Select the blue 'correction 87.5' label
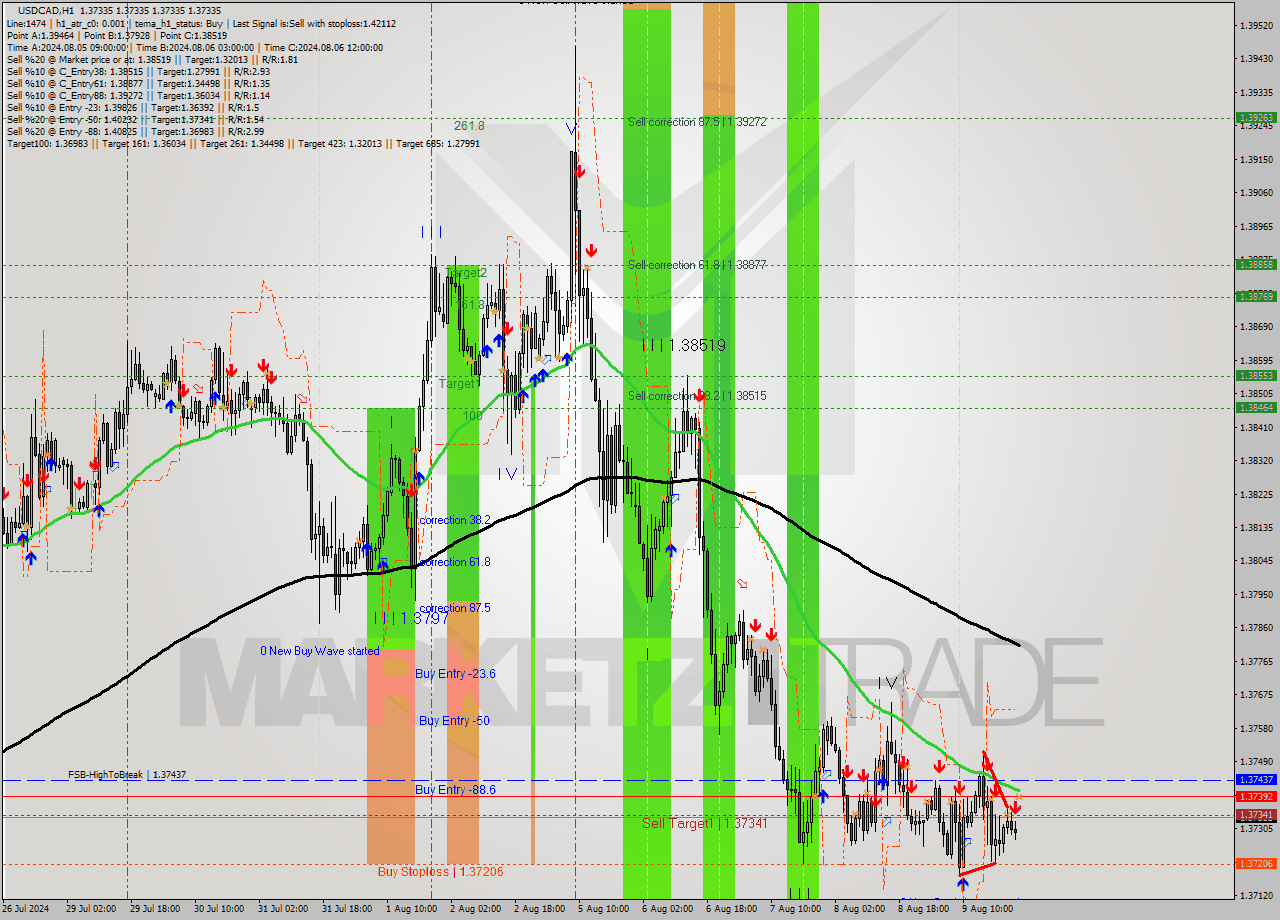 [x=455, y=608]
